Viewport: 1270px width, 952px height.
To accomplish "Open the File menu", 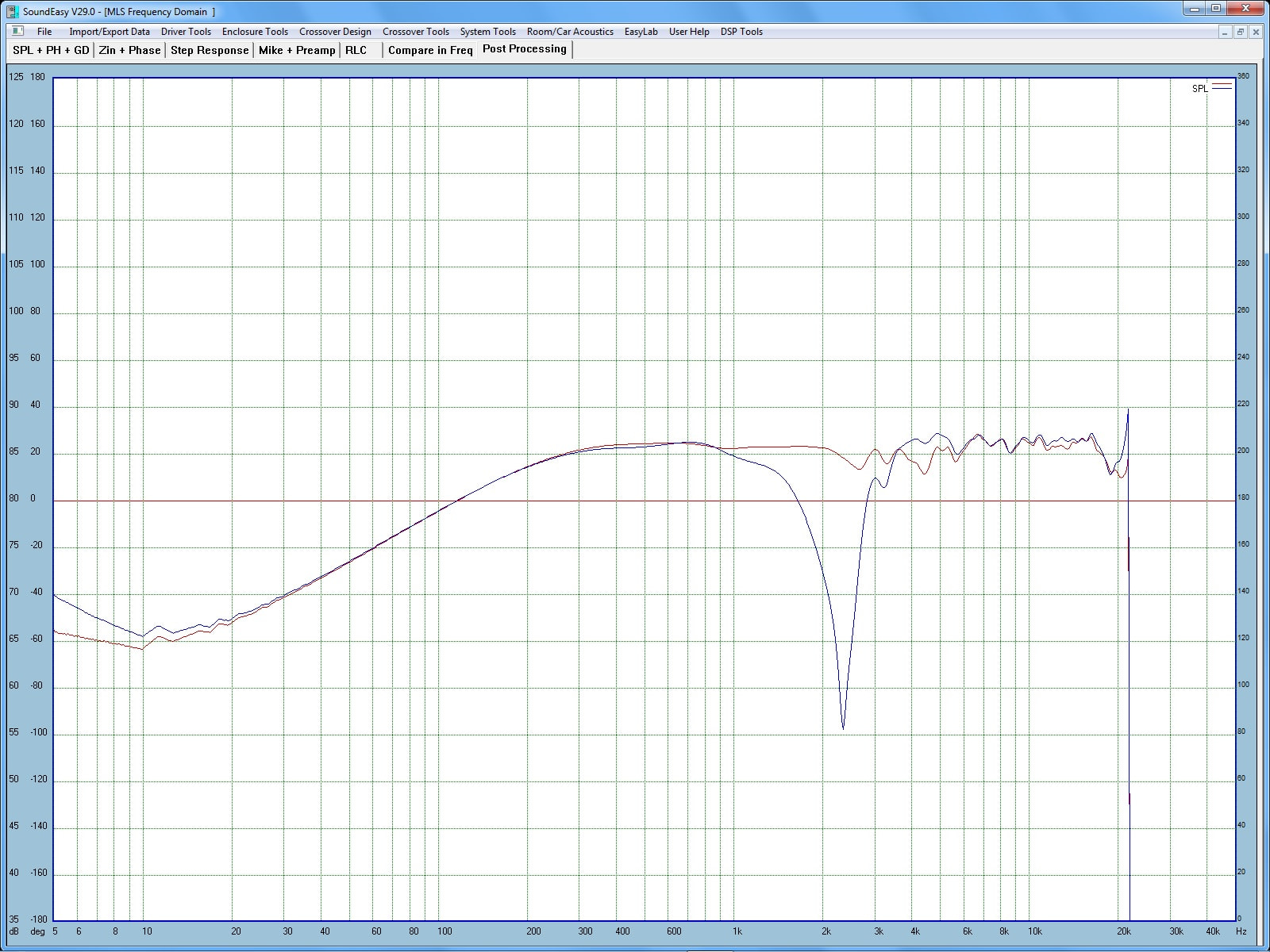I will click(x=44, y=32).
